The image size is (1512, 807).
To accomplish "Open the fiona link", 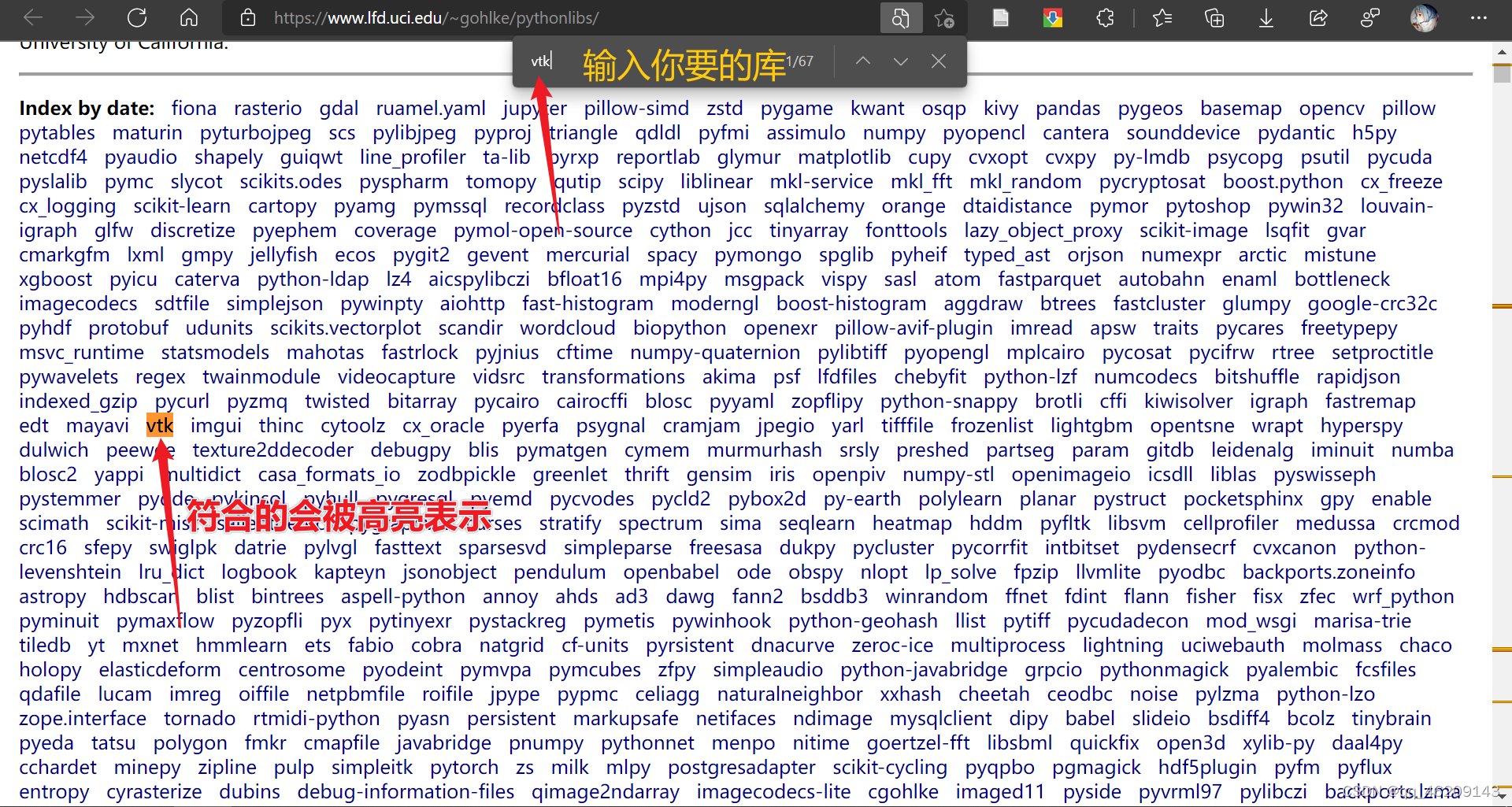I will 194,109.
